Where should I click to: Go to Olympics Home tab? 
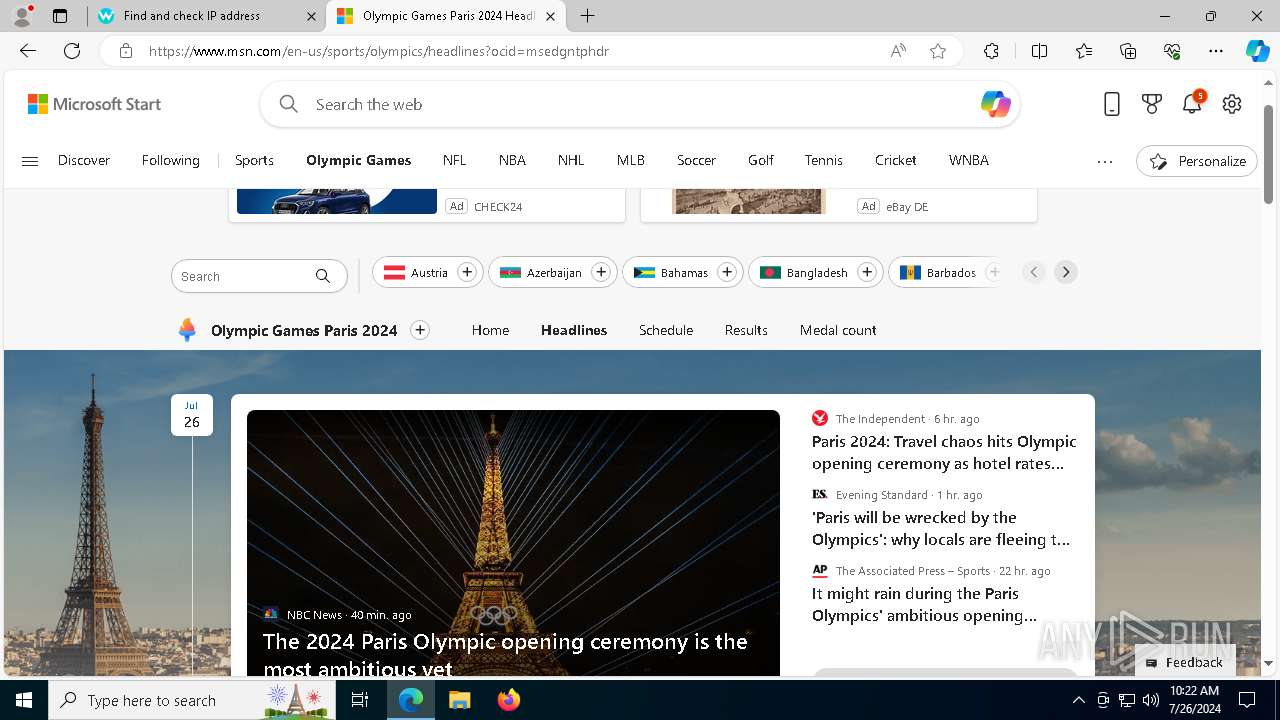coord(490,330)
